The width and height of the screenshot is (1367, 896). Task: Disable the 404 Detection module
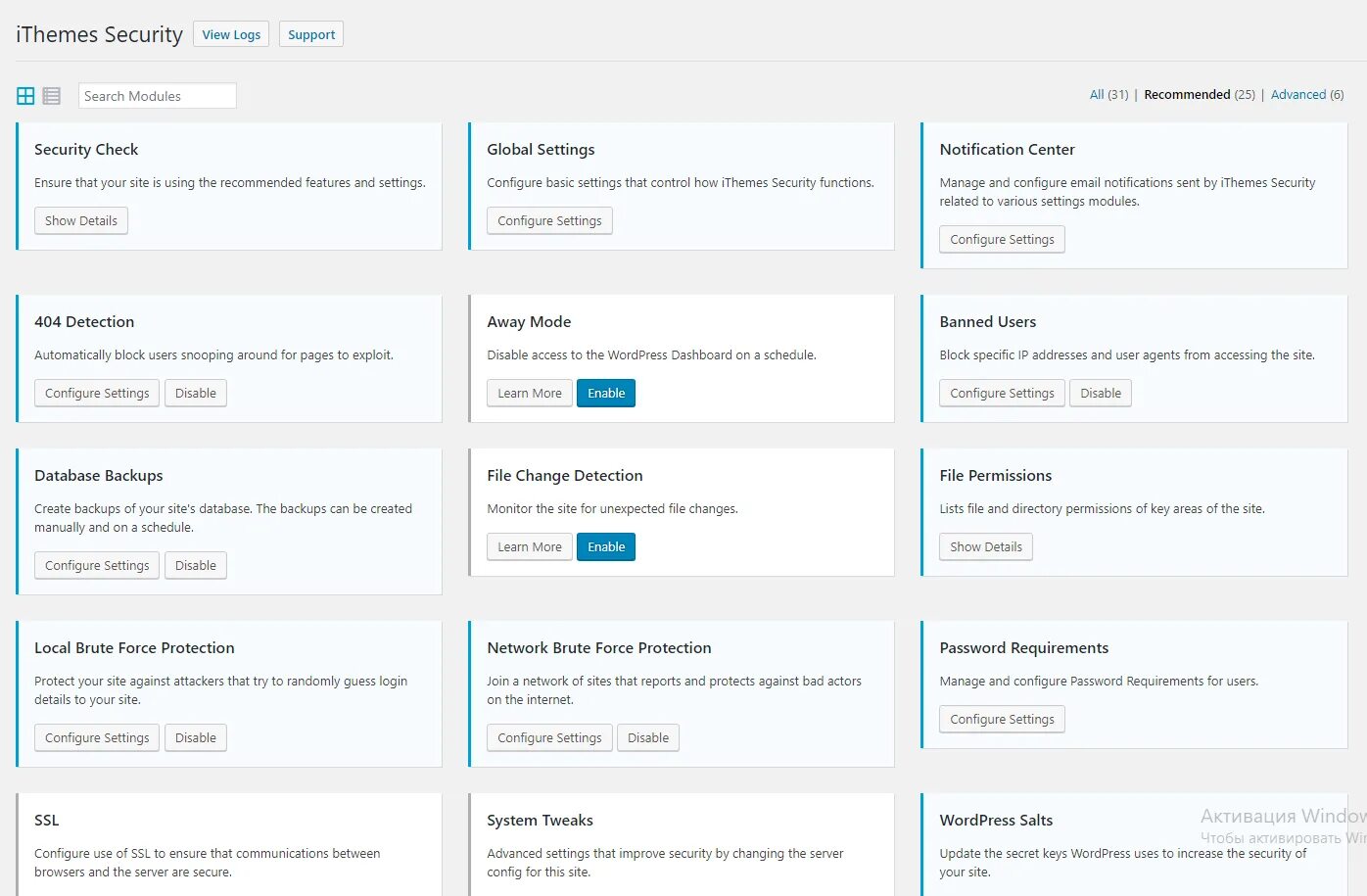click(x=196, y=394)
